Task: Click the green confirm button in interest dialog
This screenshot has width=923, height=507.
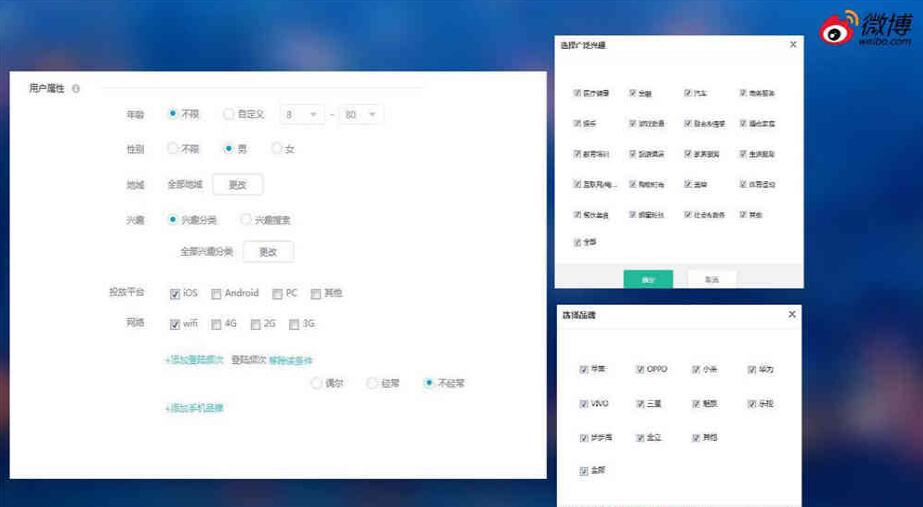Action: coord(648,280)
